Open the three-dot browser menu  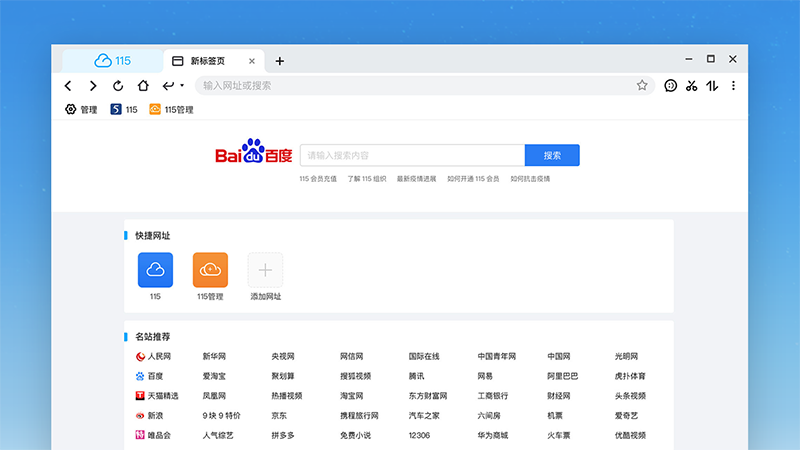[x=733, y=86]
